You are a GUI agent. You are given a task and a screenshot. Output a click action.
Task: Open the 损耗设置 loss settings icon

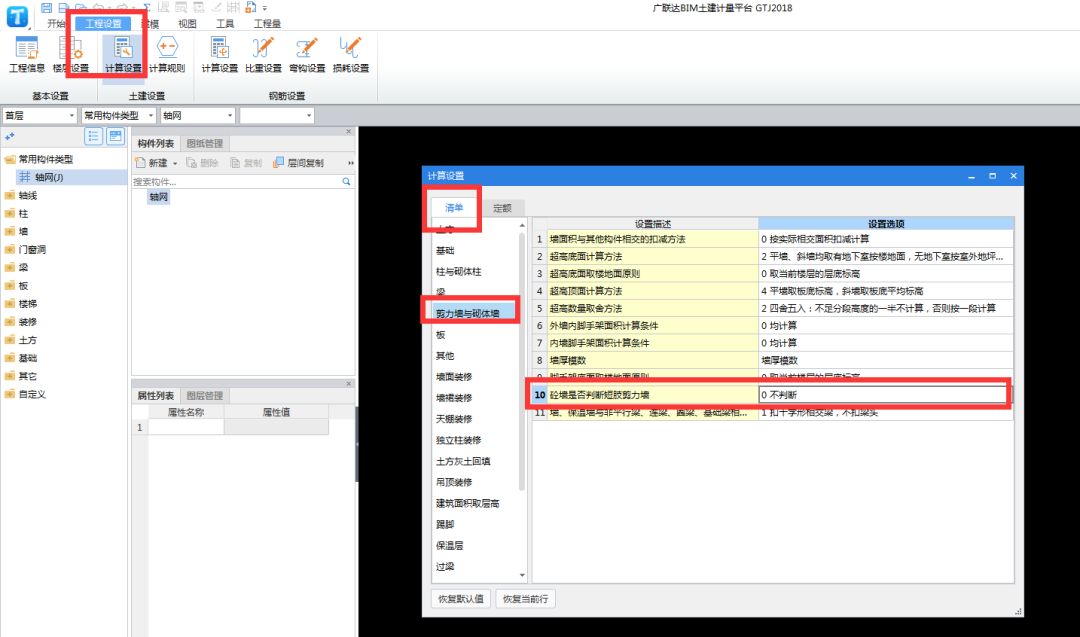(351, 55)
